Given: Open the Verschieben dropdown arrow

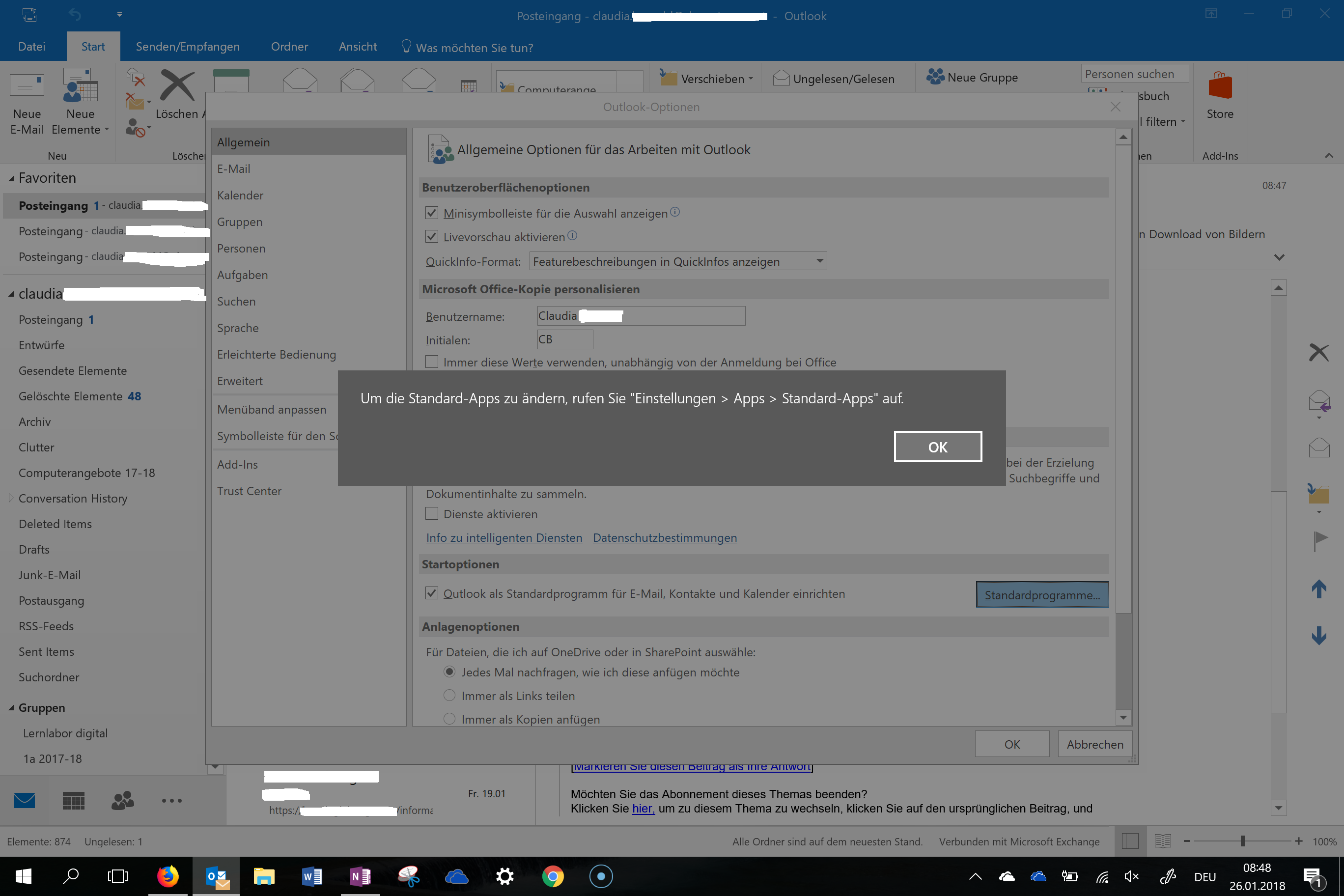Looking at the screenshot, I should pos(750,79).
